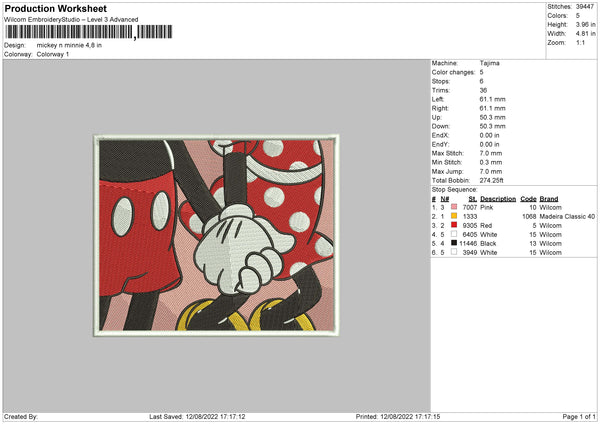Select the stitch count 9305
Image resolution: width=600 pixels, height=424 pixels.
click(470, 225)
